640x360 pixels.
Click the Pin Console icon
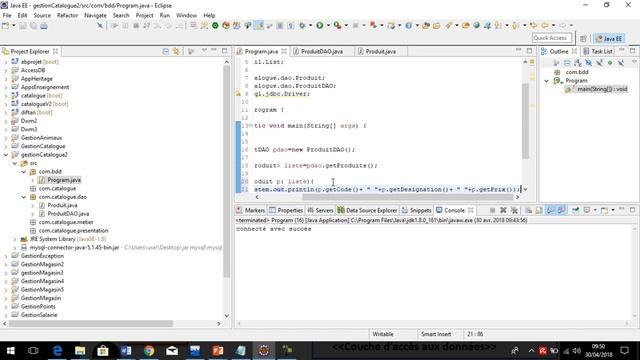pyautogui.click(x=575, y=210)
